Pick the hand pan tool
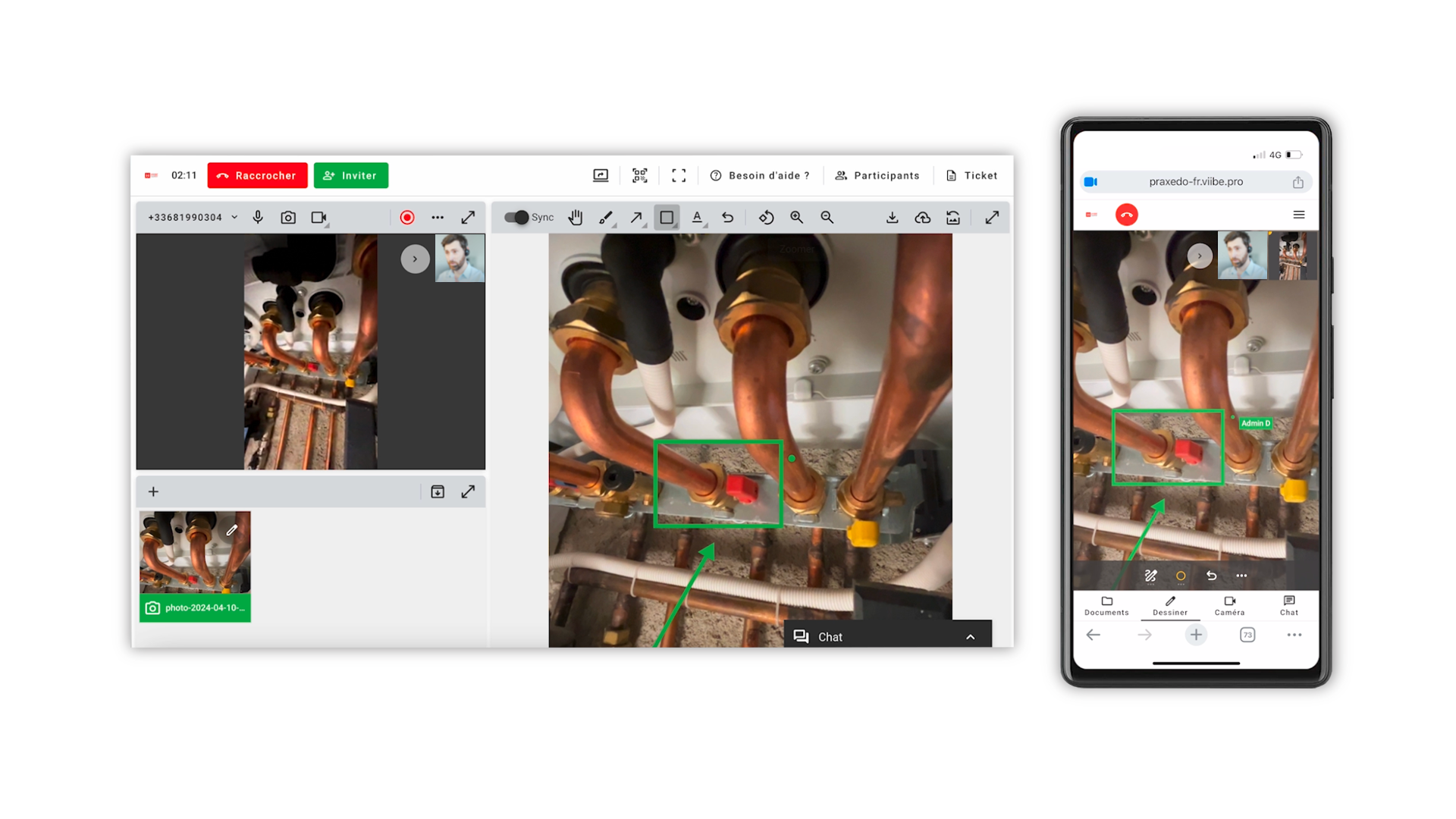 point(576,218)
